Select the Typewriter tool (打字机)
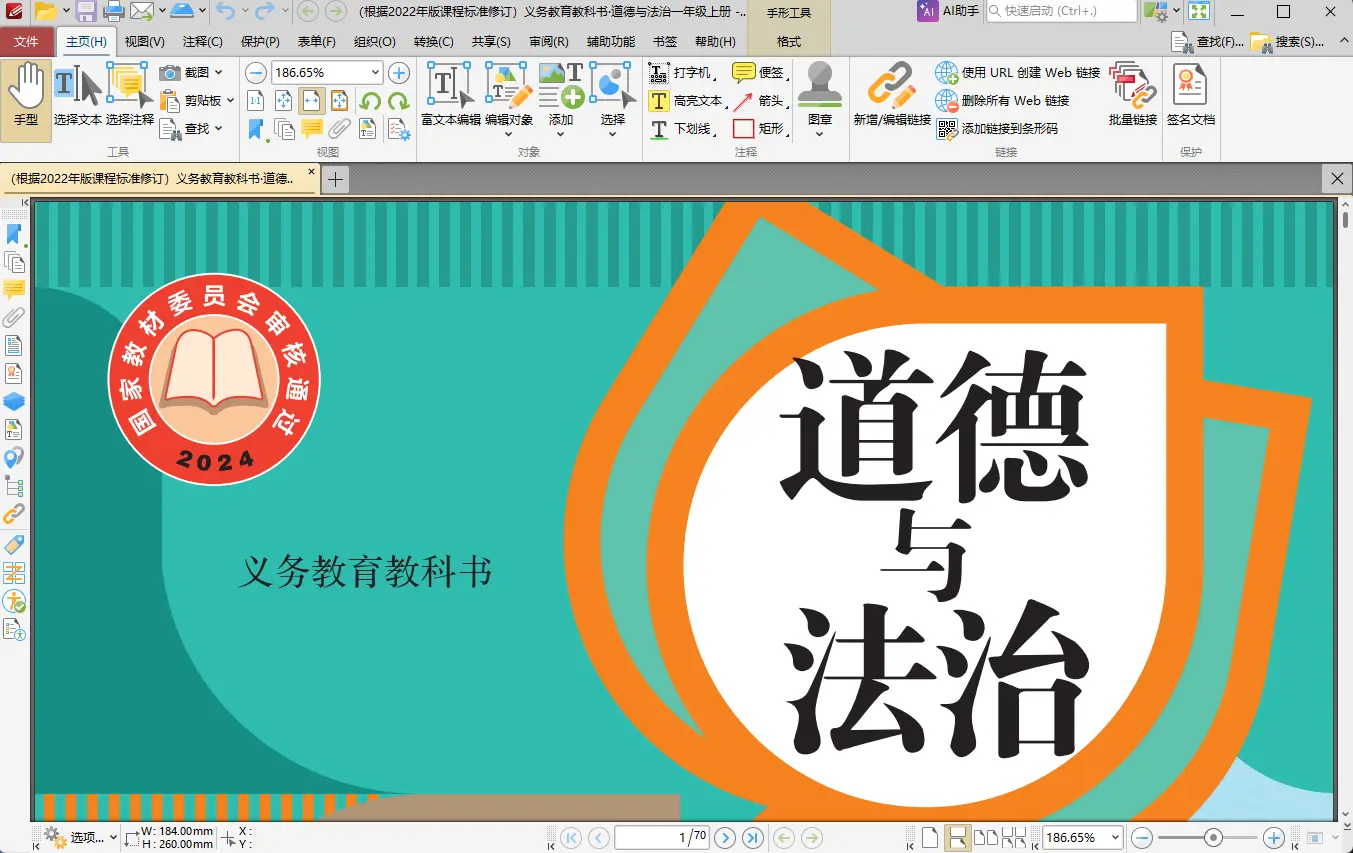The height and width of the screenshot is (853, 1353). [682, 73]
